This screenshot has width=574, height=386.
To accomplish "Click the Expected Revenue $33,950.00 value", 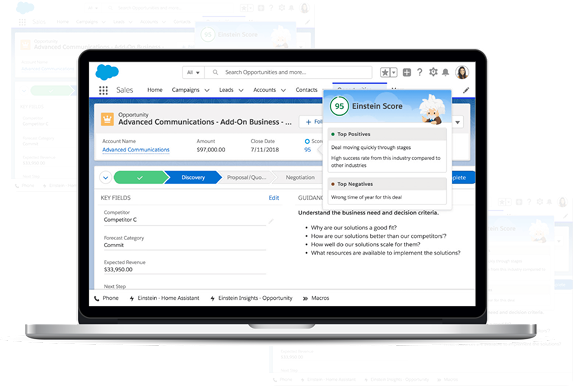I will [x=118, y=270].
